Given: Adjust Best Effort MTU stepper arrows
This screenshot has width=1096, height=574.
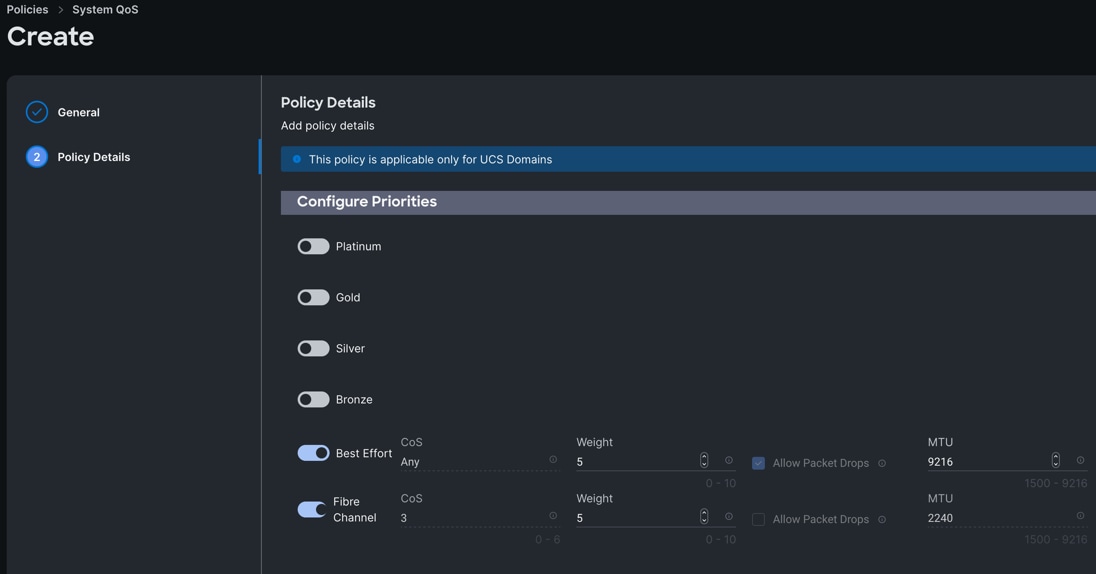Looking at the screenshot, I should [x=1056, y=460].
